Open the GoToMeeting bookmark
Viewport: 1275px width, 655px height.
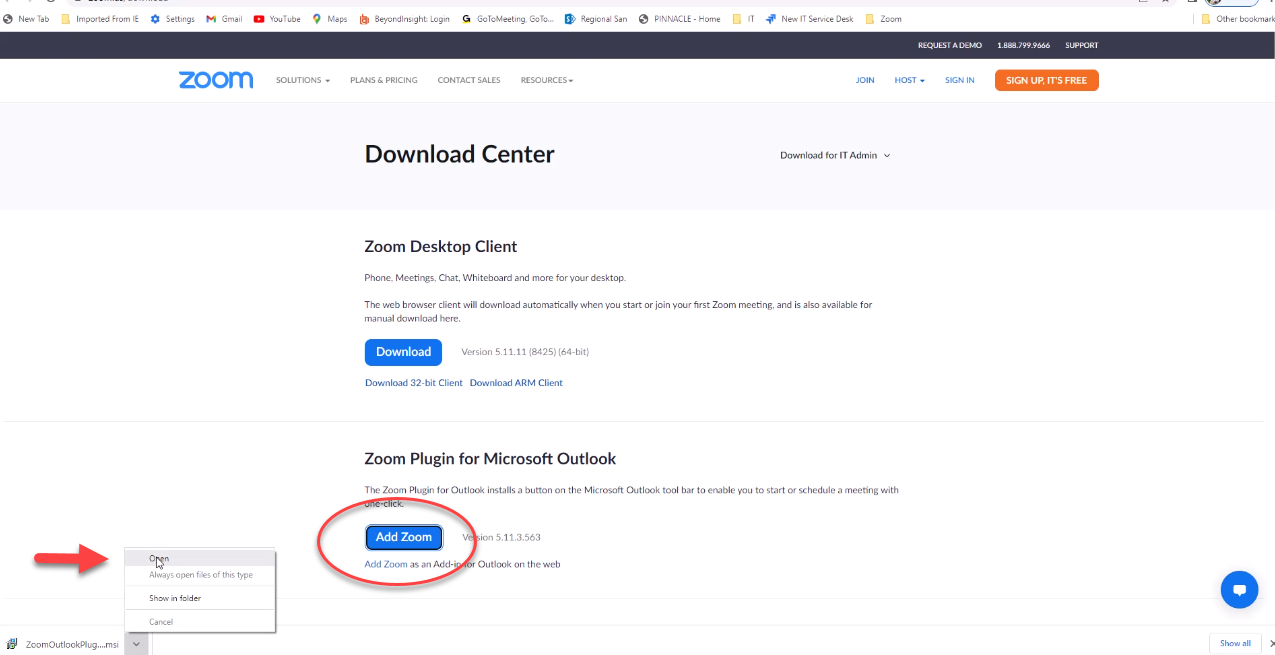click(x=508, y=19)
